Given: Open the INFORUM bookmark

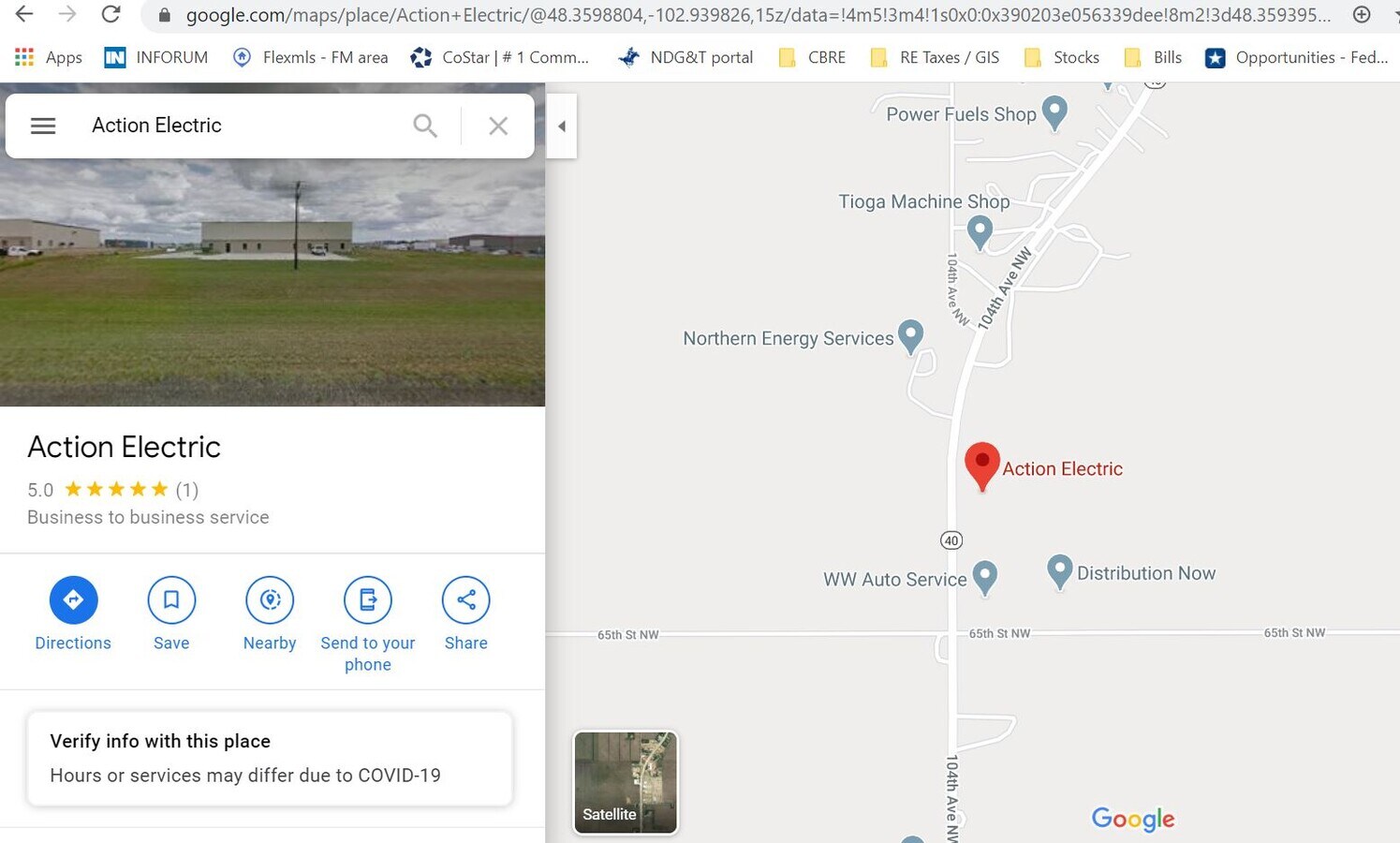Looking at the screenshot, I should (x=155, y=57).
